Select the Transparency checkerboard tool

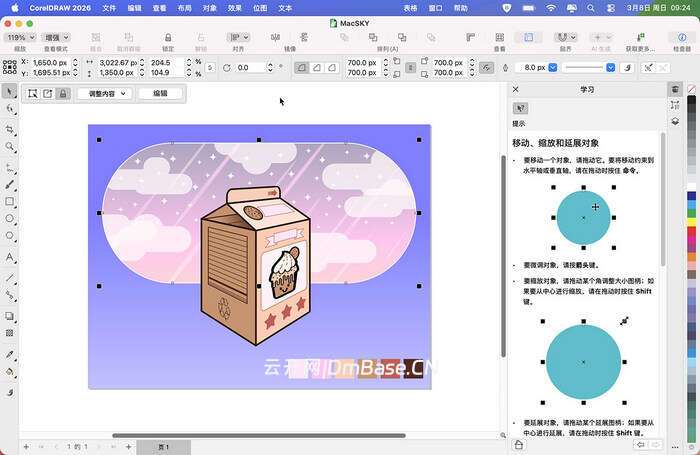[10, 333]
